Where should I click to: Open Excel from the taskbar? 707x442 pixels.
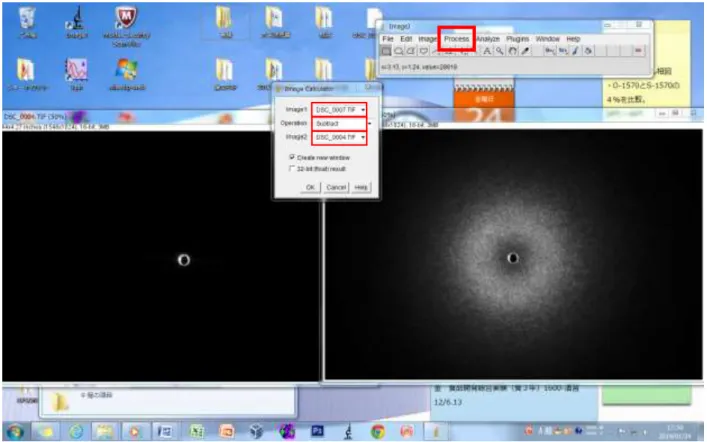tap(197, 433)
